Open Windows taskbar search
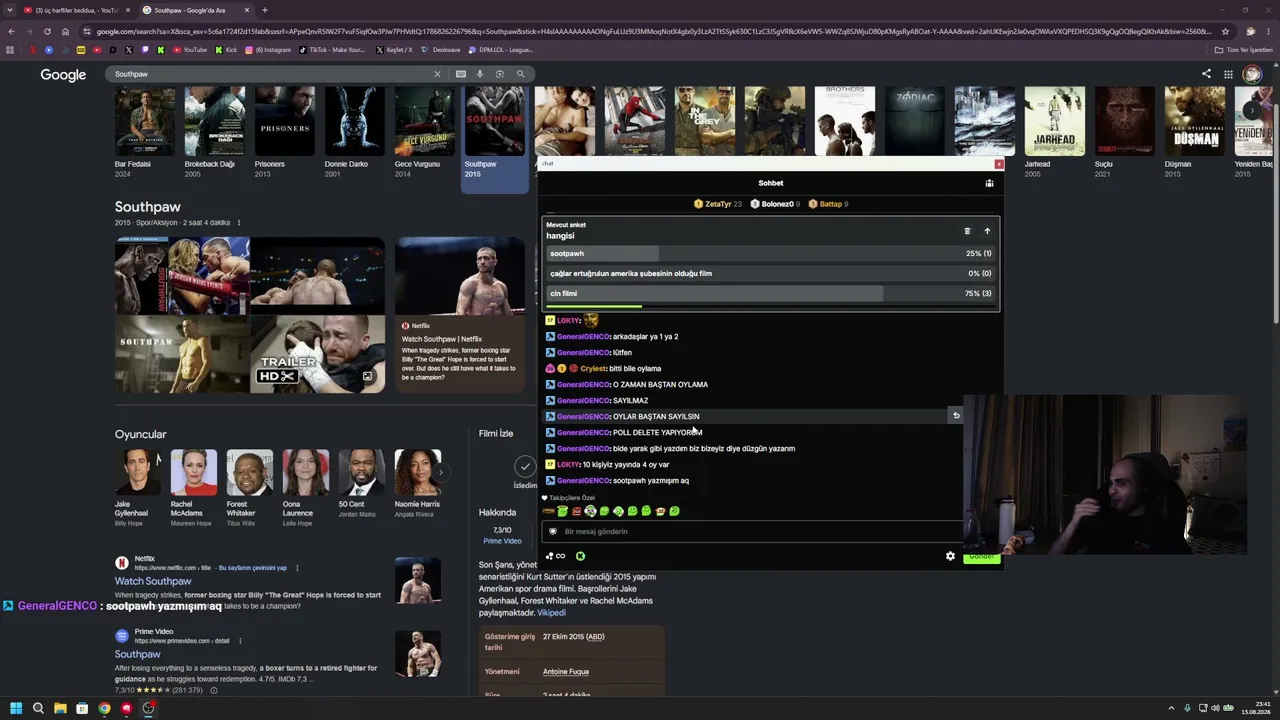Screen dimensions: 1280x720 point(38,708)
